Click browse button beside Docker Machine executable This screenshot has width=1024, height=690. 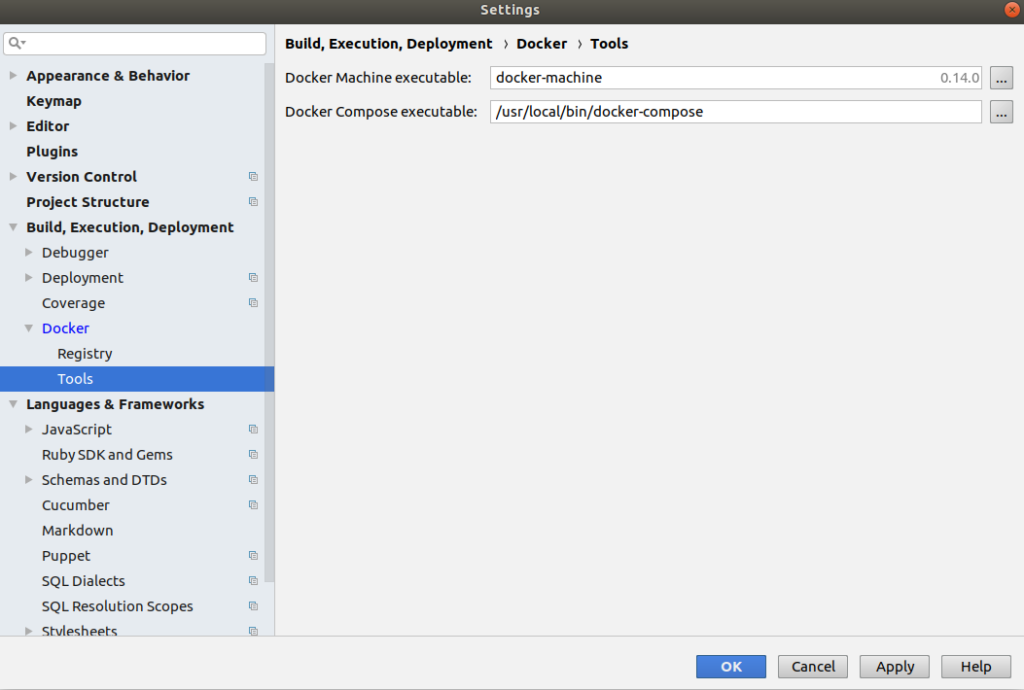click(1001, 77)
